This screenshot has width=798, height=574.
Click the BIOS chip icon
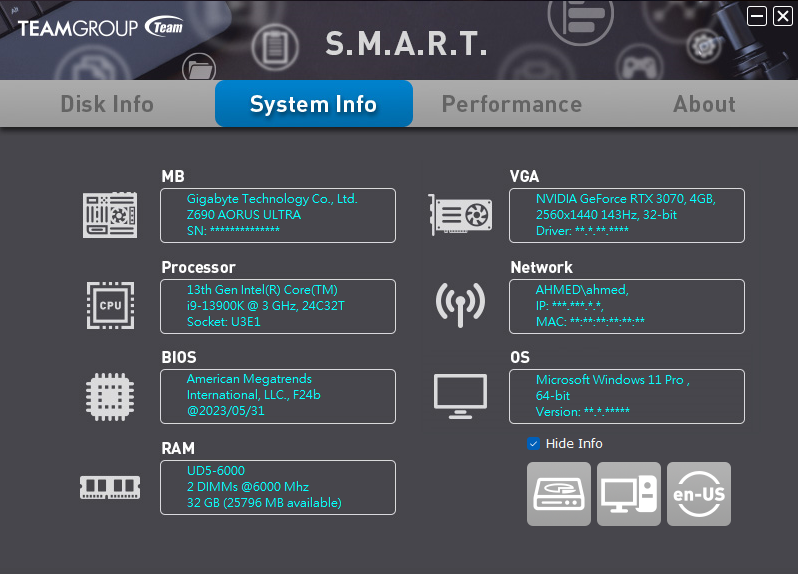pos(109,395)
